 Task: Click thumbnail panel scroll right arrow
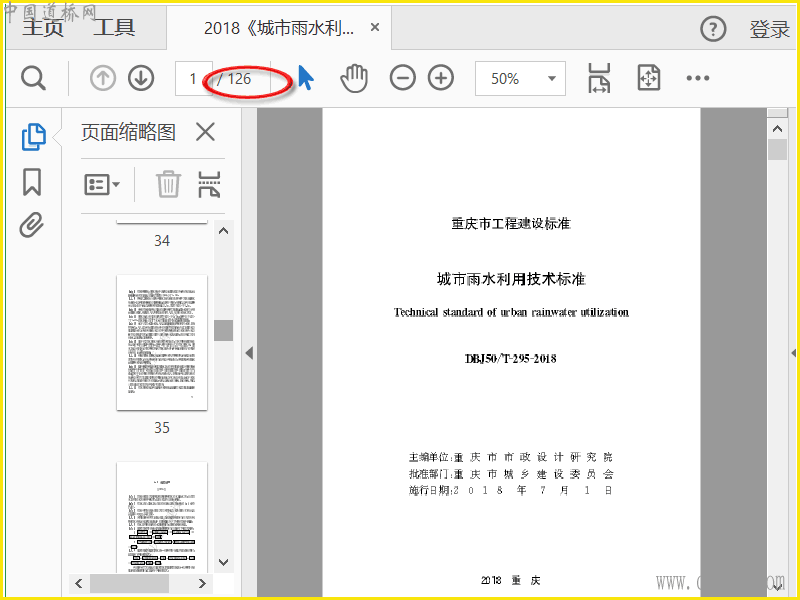pyautogui.click(x=202, y=583)
